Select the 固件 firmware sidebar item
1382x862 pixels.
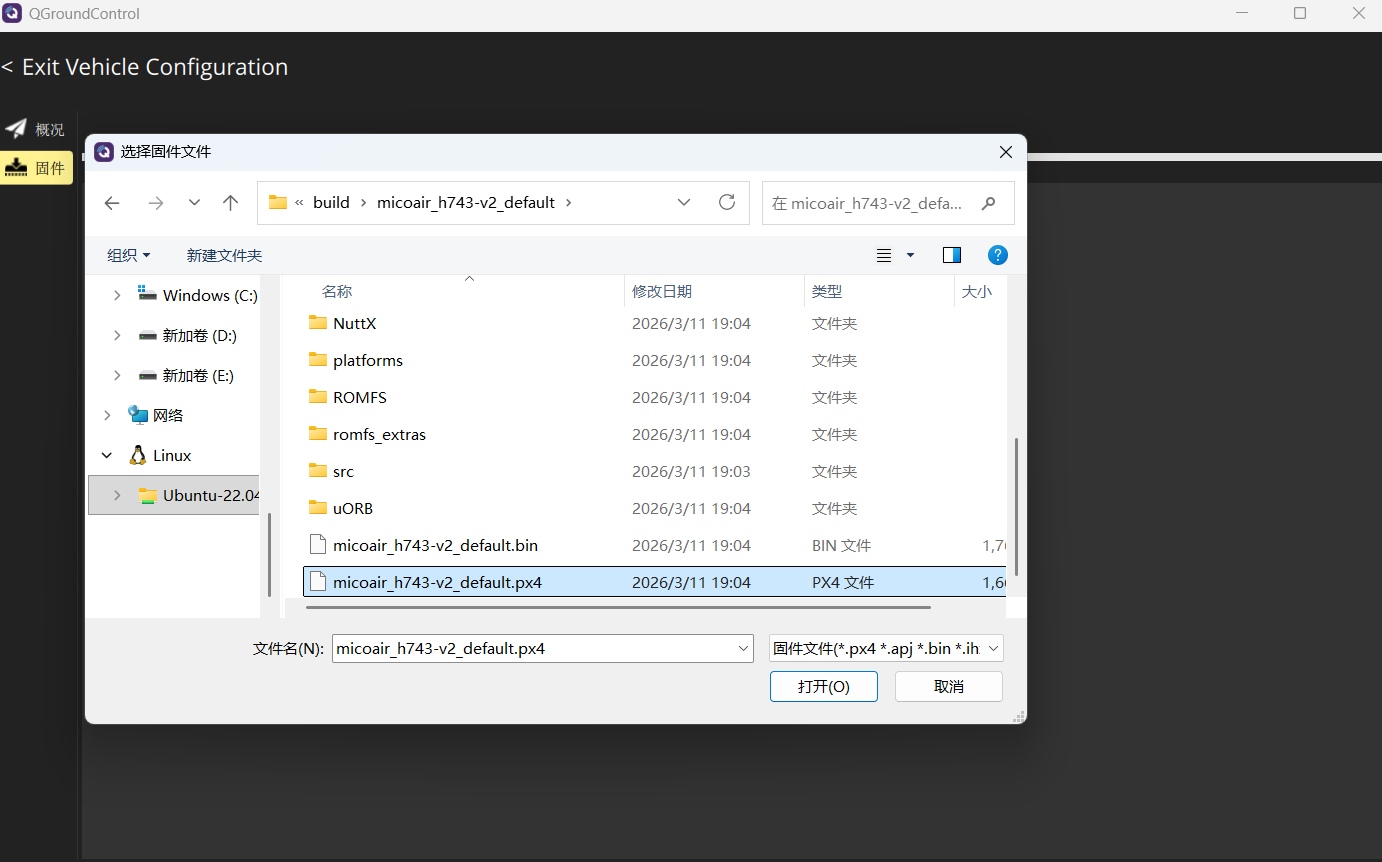[x=36, y=168]
